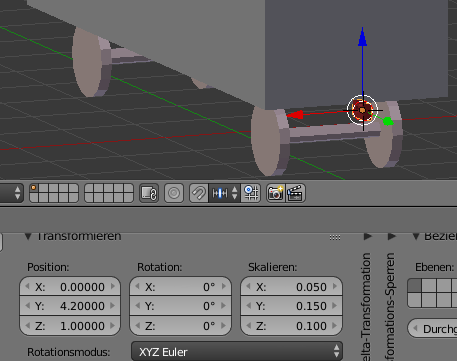Screen dimensions: 457x361
Task: Decrease the Rotation Z value arrow
Action: tap(137, 326)
